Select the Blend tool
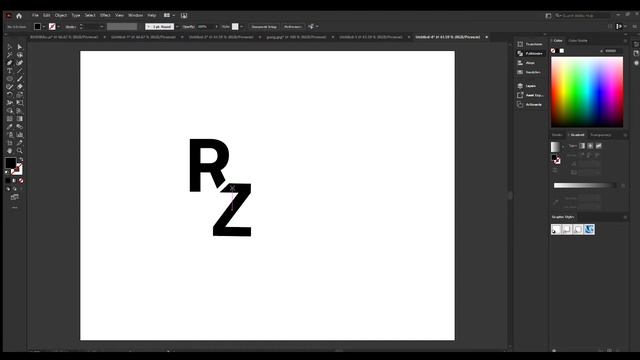640x360 pixels. pos(20,127)
